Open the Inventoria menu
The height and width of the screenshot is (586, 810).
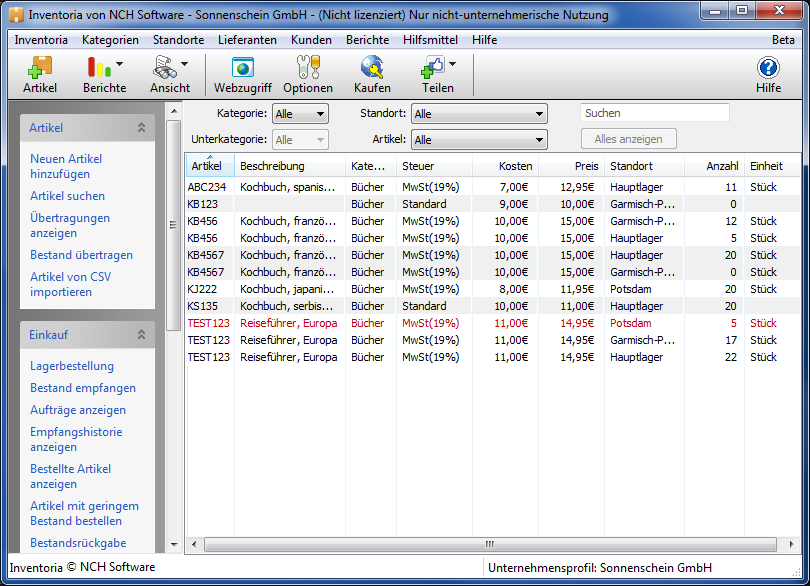tap(41, 40)
